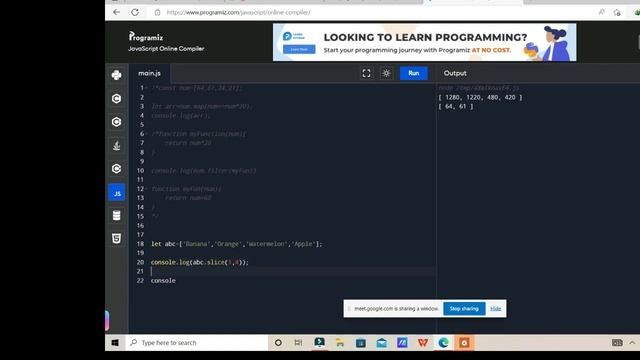Select the JS compiler icon
Image resolution: width=640 pixels, height=360 pixels.
tap(117, 193)
